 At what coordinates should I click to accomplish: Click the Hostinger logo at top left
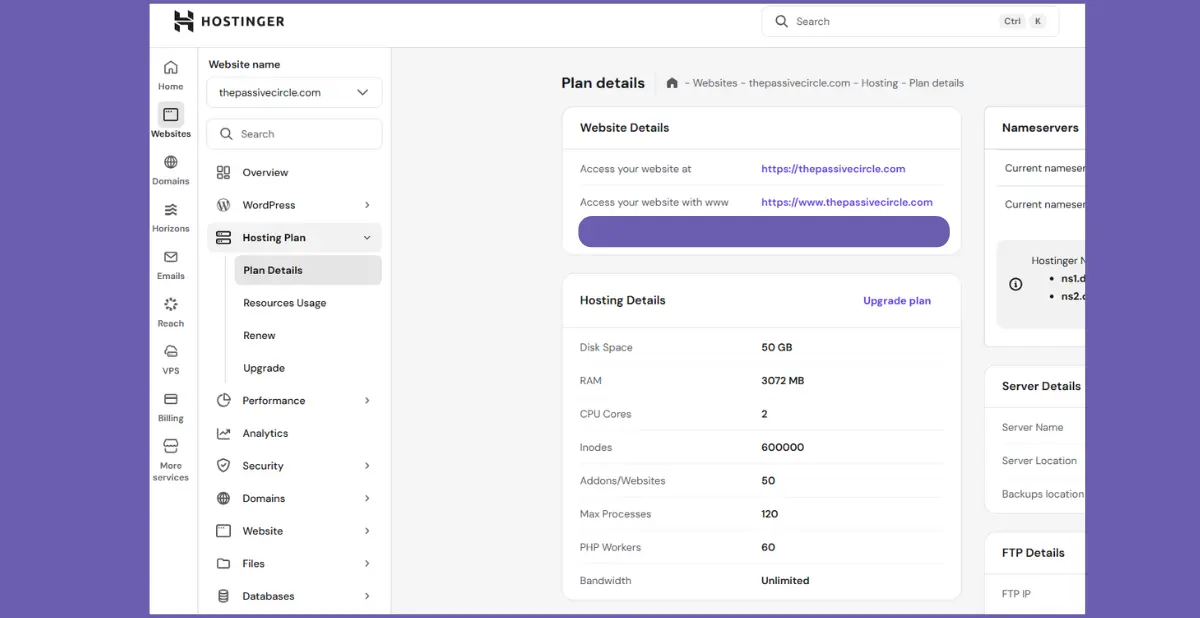(229, 20)
